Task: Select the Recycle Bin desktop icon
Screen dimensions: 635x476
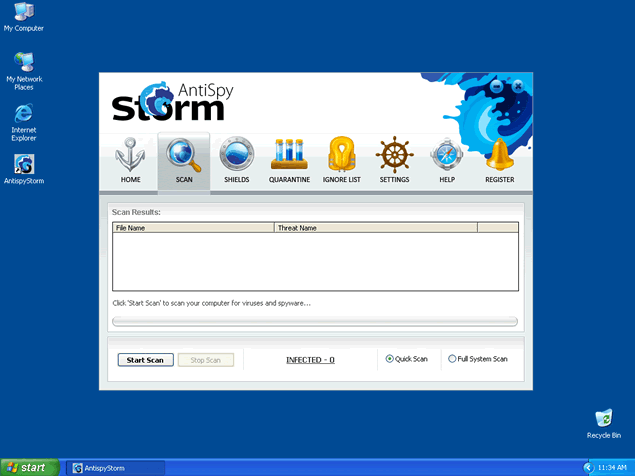Action: pos(603,420)
